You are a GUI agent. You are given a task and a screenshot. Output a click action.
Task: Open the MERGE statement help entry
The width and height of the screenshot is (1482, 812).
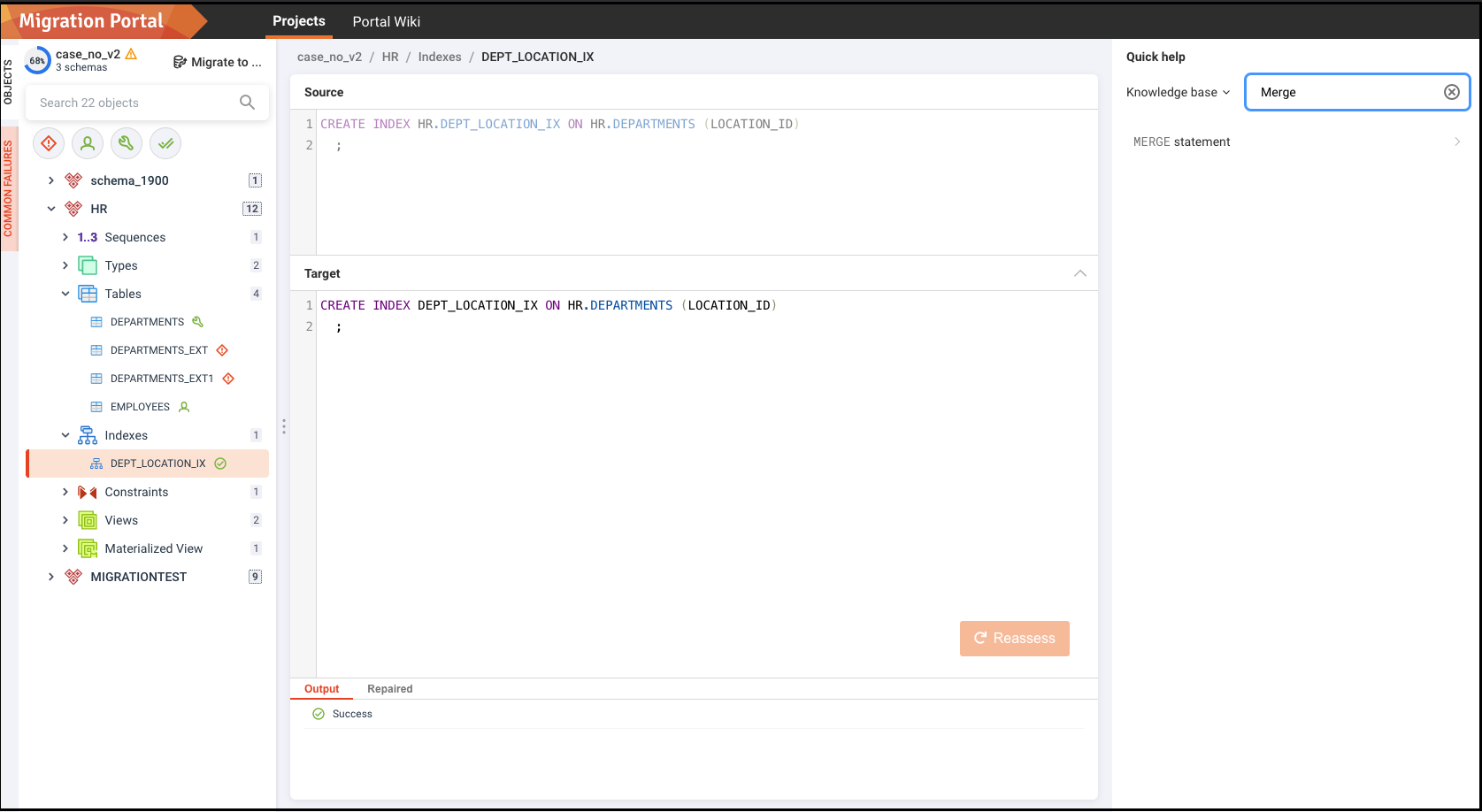[1296, 142]
